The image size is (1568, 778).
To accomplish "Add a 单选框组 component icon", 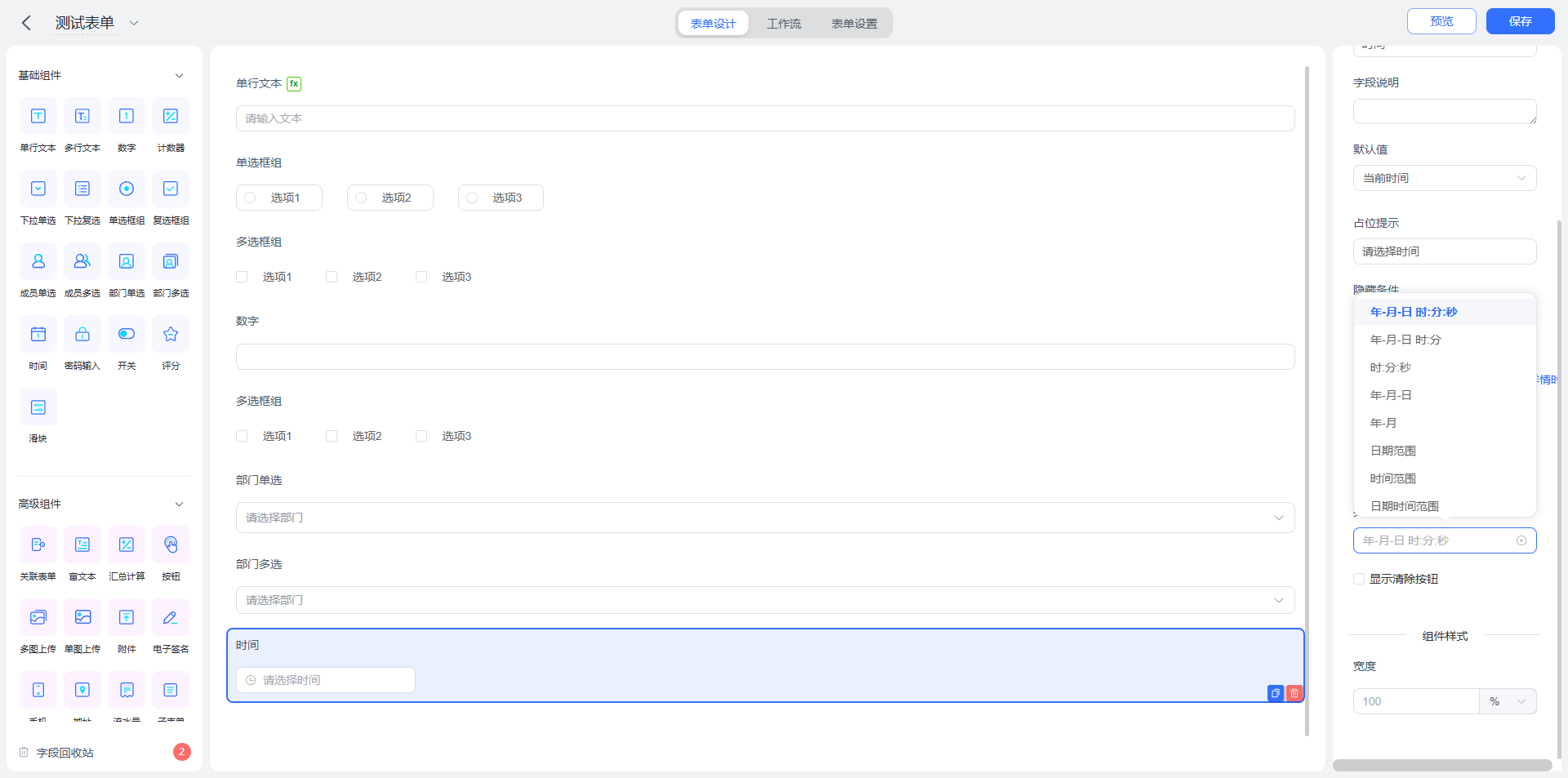I will [x=127, y=189].
